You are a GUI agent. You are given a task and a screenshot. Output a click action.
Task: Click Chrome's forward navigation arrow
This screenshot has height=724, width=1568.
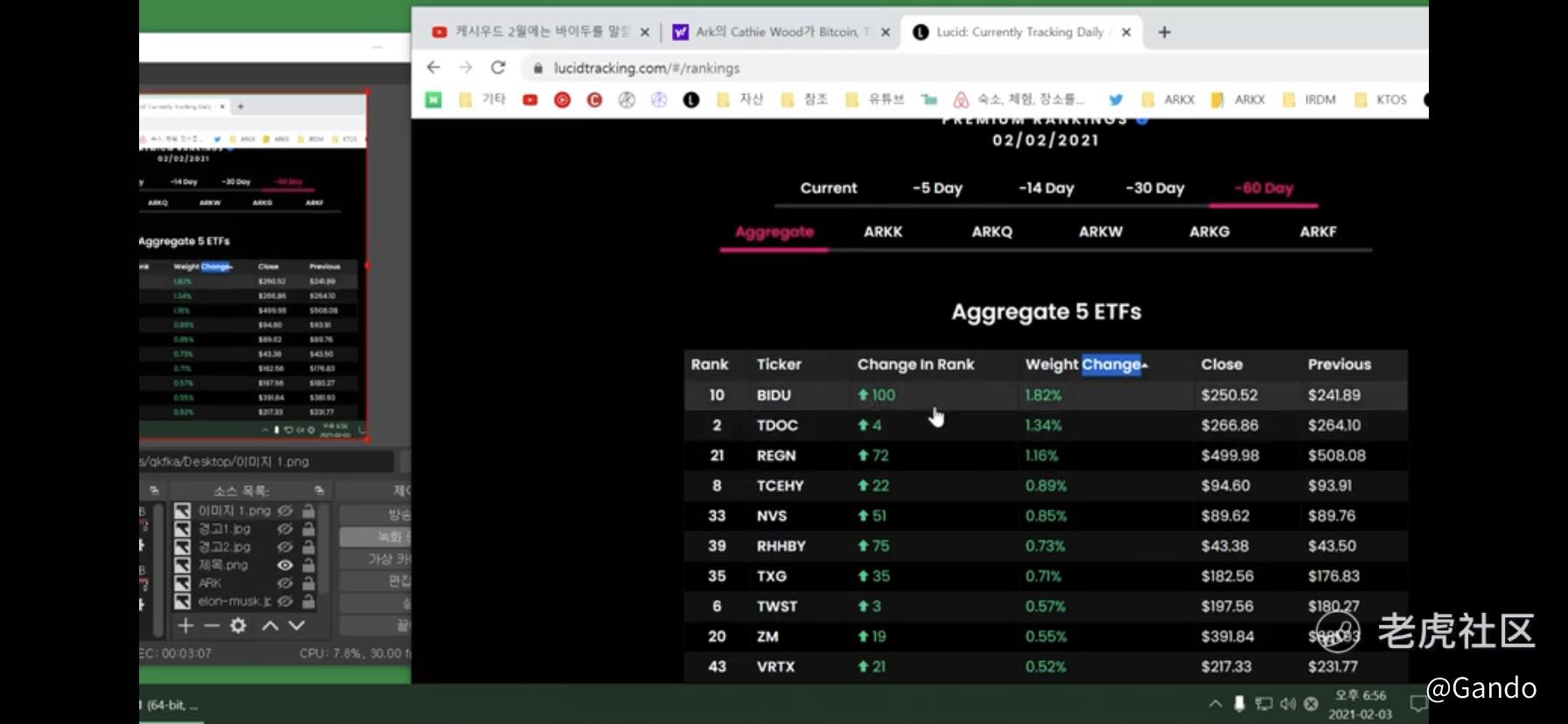click(465, 67)
